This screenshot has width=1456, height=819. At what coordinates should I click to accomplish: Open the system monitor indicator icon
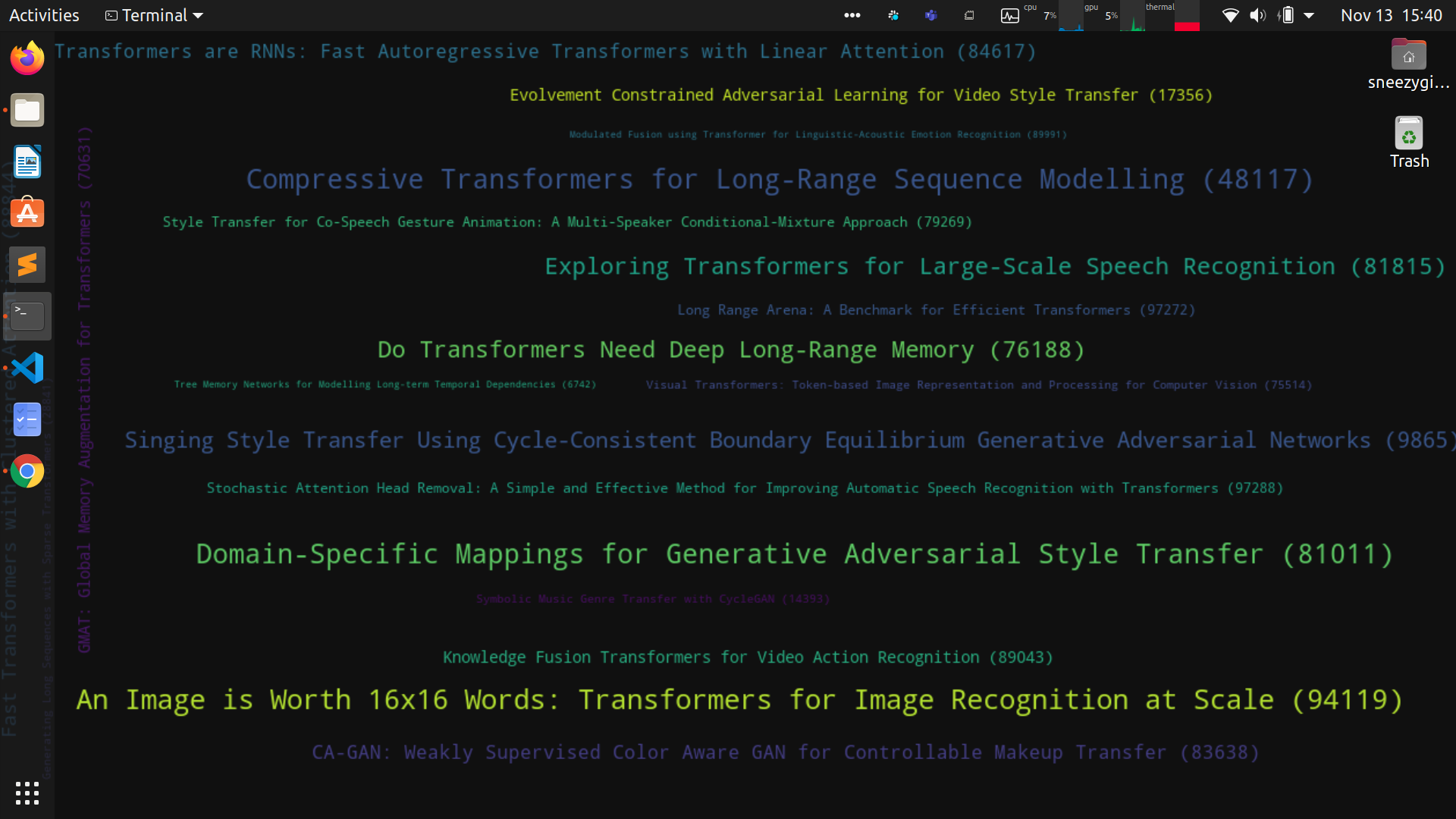tap(1009, 15)
